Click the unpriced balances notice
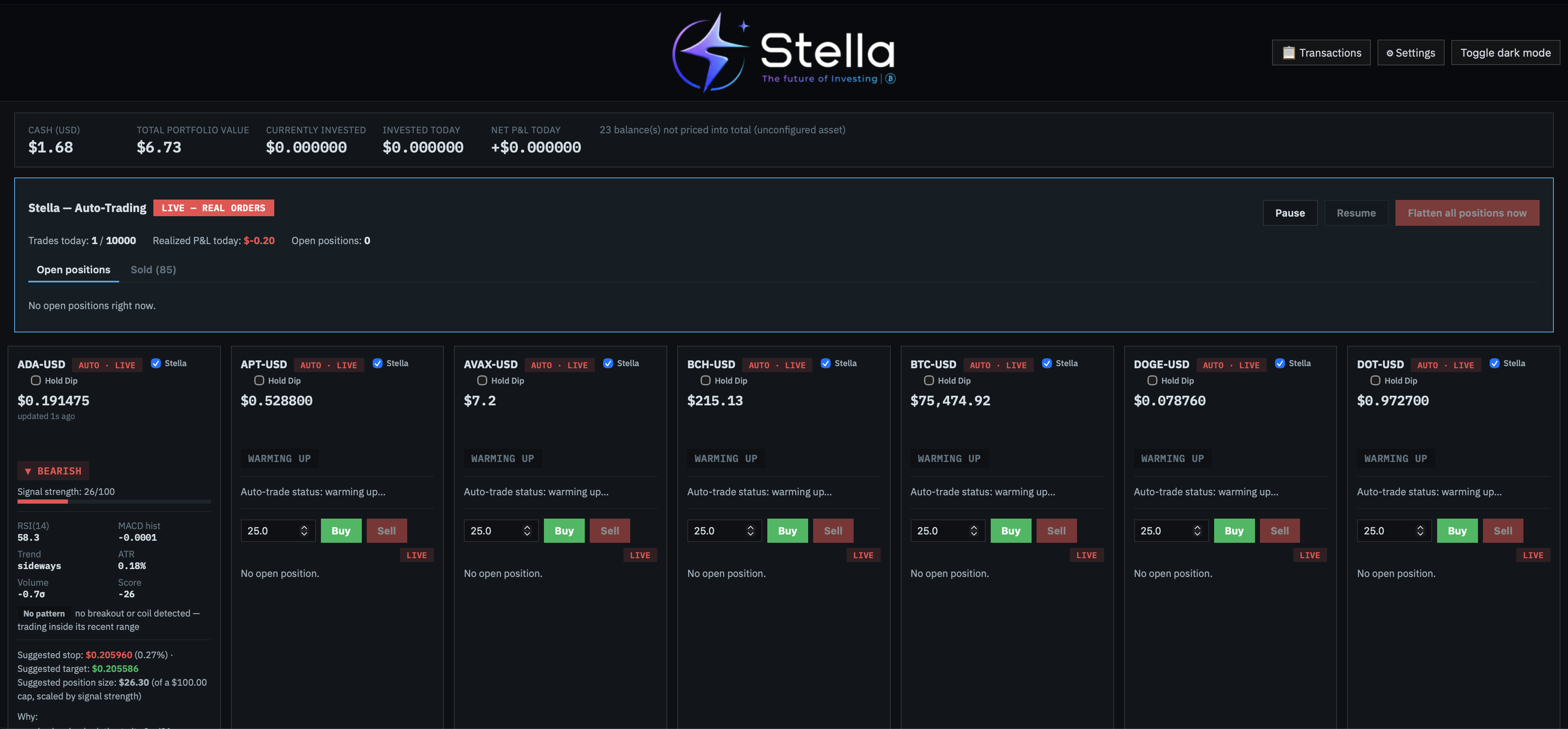Viewport: 1568px width, 729px height. click(722, 130)
